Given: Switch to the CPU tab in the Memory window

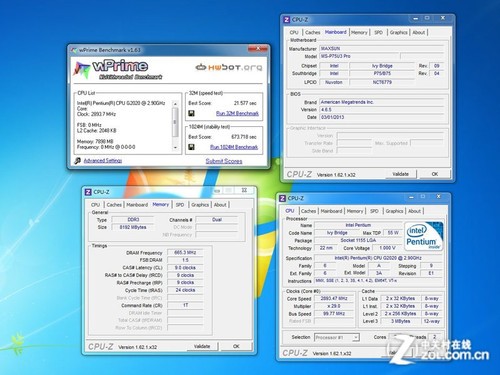Looking at the screenshot, I should (95, 205).
